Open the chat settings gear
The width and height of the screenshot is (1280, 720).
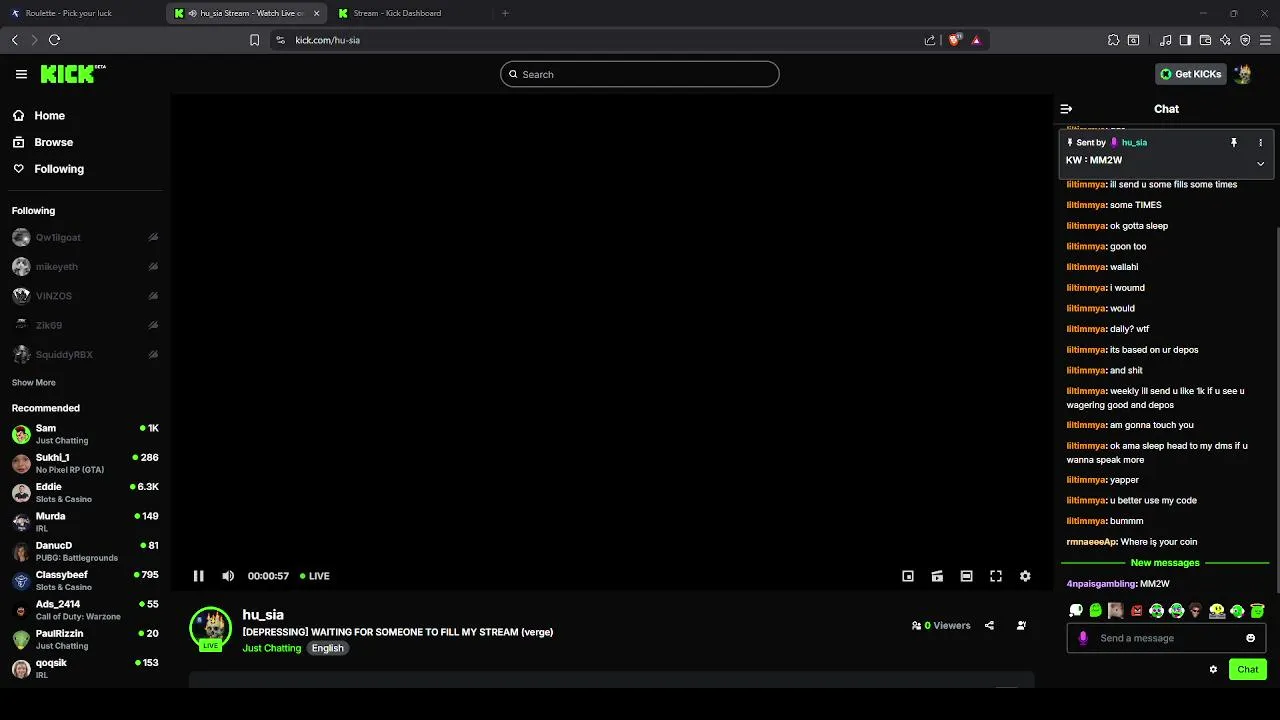coord(1213,670)
